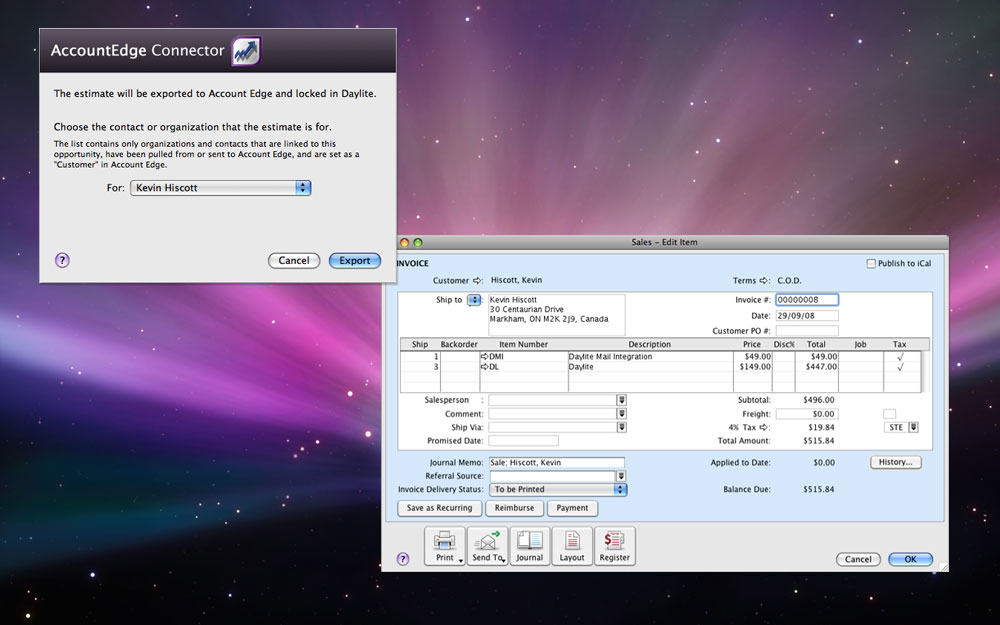Click the Date field
This screenshot has height=625, width=1000.
[x=807, y=316]
